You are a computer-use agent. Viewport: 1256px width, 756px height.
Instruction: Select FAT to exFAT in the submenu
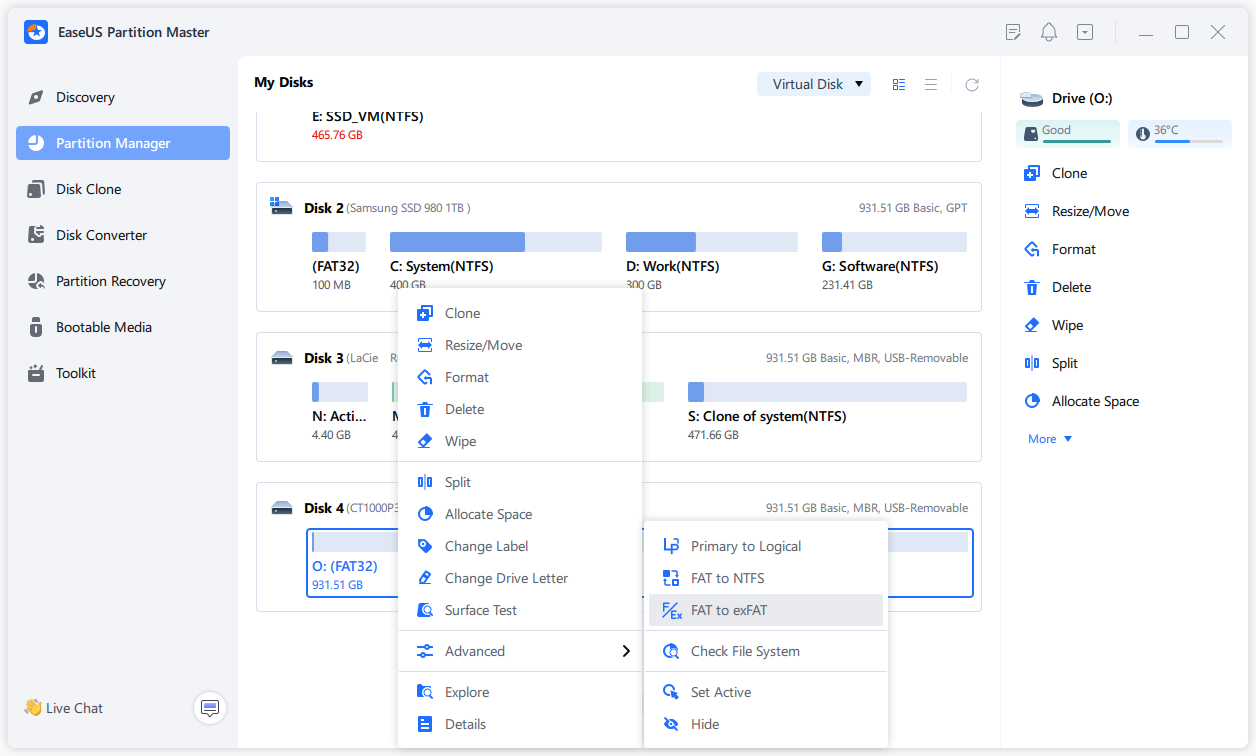(766, 610)
